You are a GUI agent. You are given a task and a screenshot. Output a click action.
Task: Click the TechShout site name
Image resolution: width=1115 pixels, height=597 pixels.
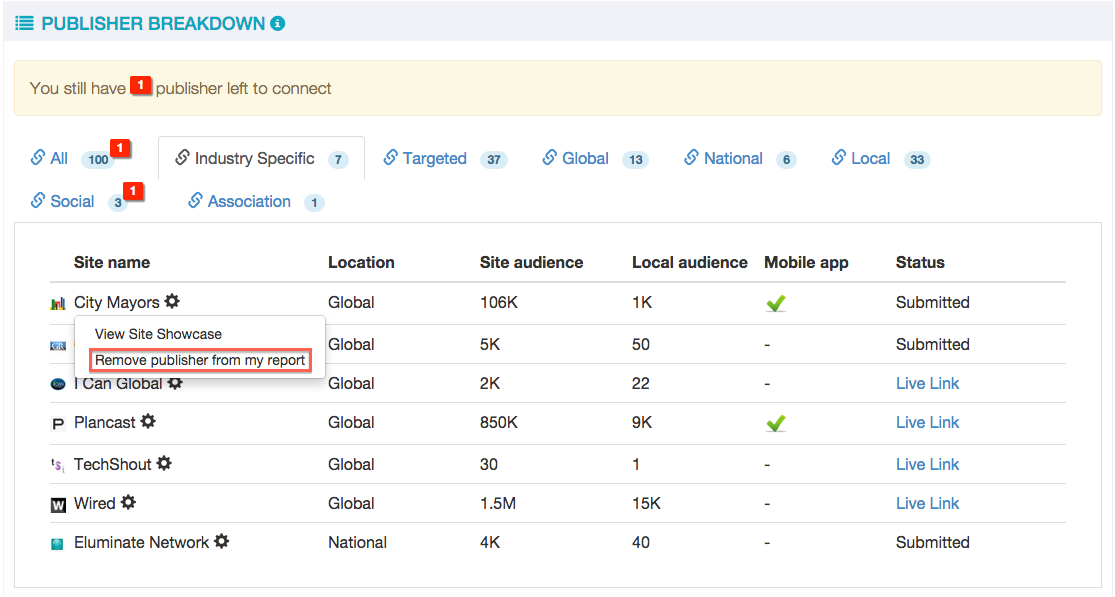[112, 464]
